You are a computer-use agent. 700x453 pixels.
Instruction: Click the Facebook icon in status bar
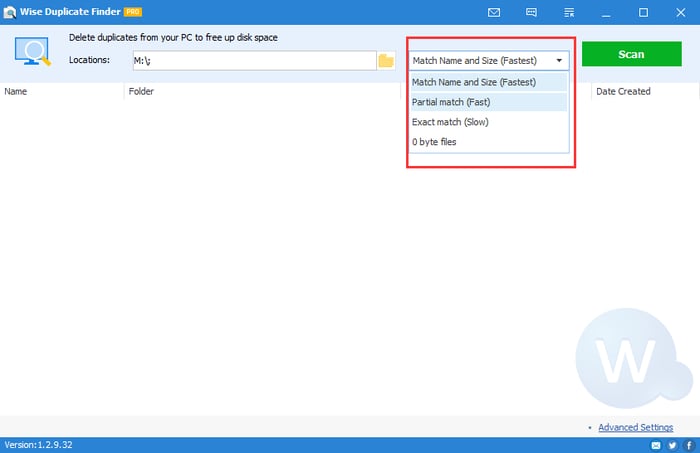point(689,444)
